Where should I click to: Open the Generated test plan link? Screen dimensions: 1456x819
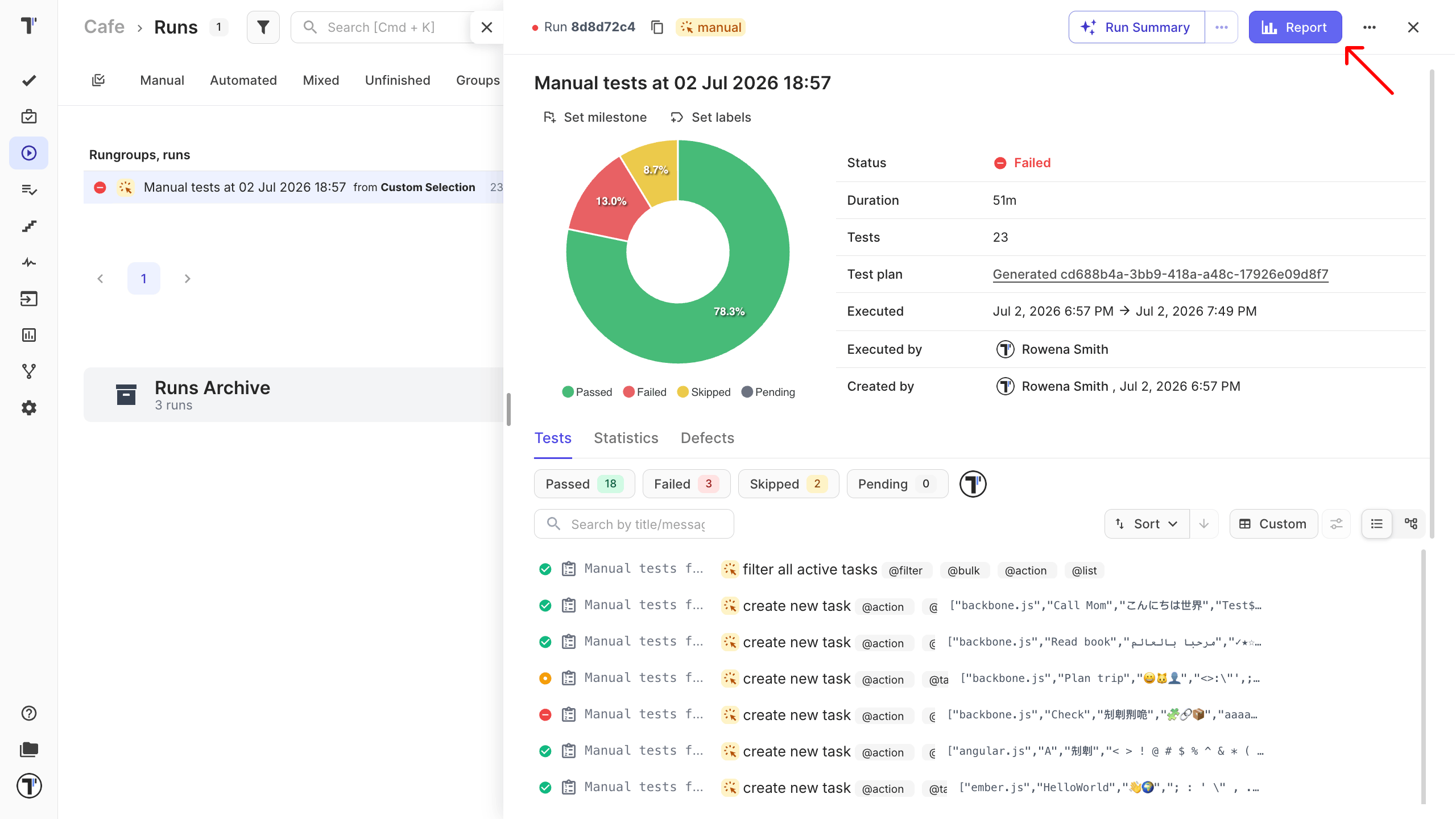tap(1160, 274)
